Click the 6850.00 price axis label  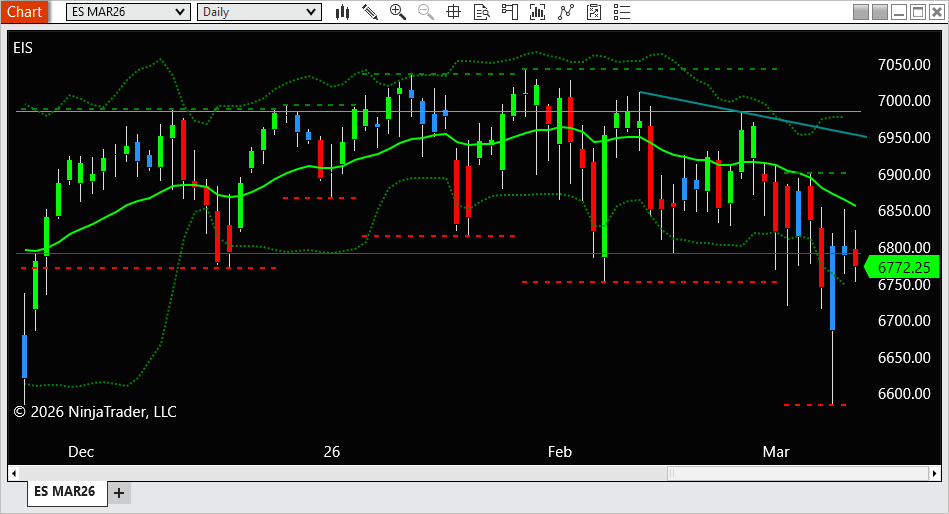(x=904, y=211)
